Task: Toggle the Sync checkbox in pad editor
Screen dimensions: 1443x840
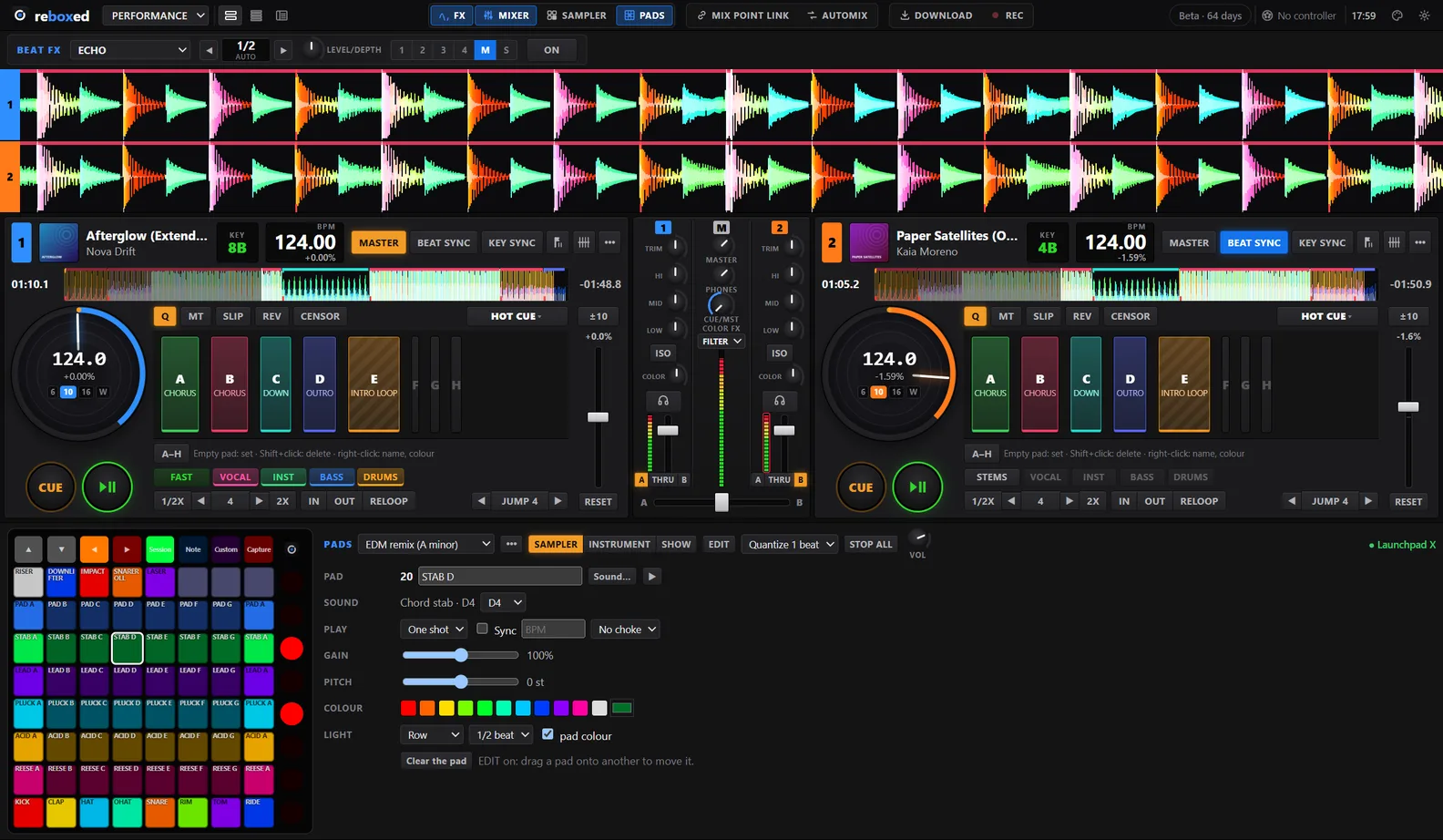Action: click(x=482, y=629)
